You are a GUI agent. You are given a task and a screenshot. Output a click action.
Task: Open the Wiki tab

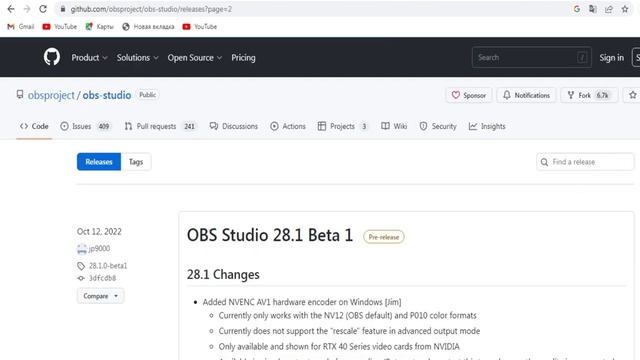click(x=394, y=126)
